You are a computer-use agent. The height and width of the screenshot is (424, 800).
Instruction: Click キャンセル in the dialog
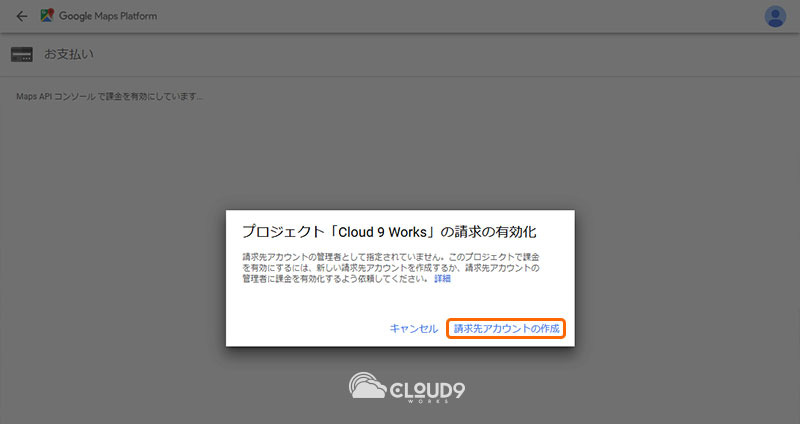414,329
